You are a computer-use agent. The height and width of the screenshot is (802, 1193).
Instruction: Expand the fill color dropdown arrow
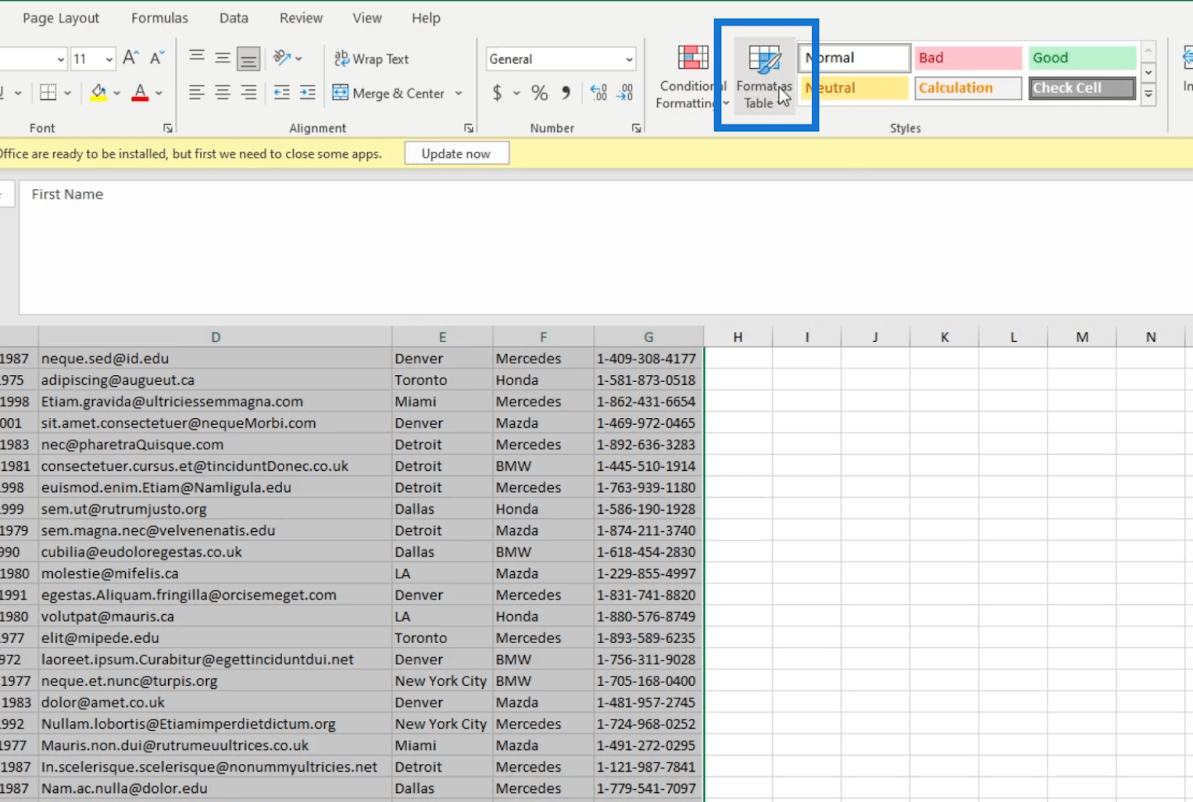click(x=117, y=93)
